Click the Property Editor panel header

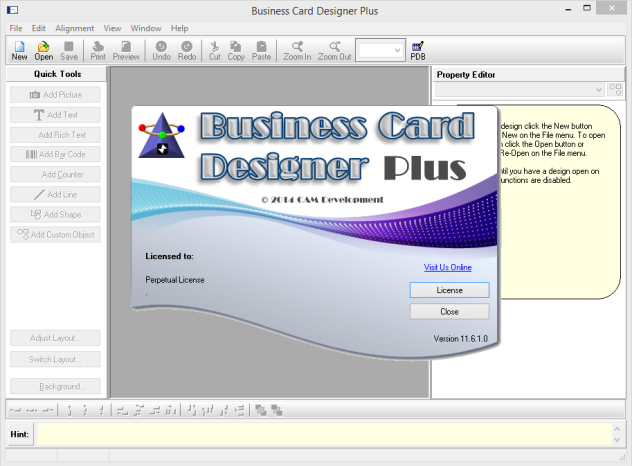coord(528,75)
